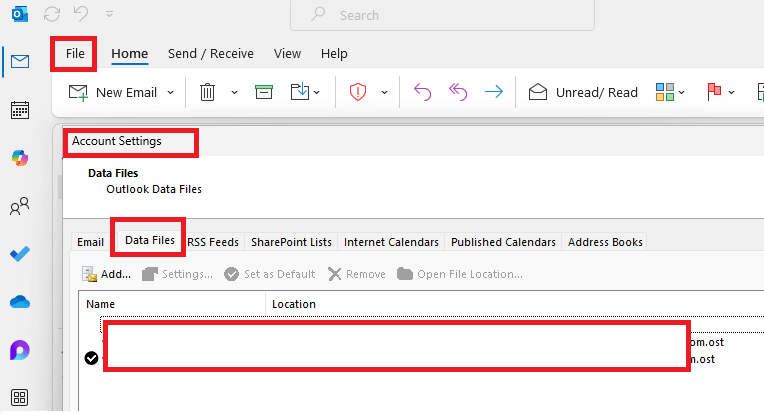Click the Undo arrow in title bar
The image size is (764, 414).
tap(81, 14)
